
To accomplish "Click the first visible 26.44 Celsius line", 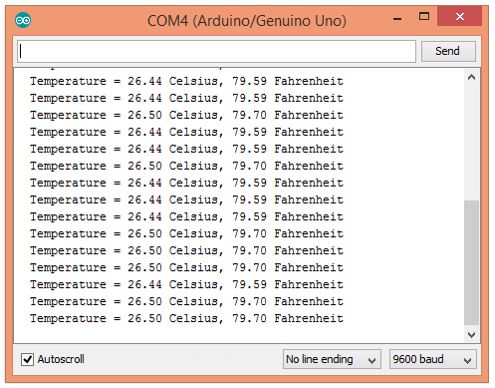I will (x=187, y=81).
